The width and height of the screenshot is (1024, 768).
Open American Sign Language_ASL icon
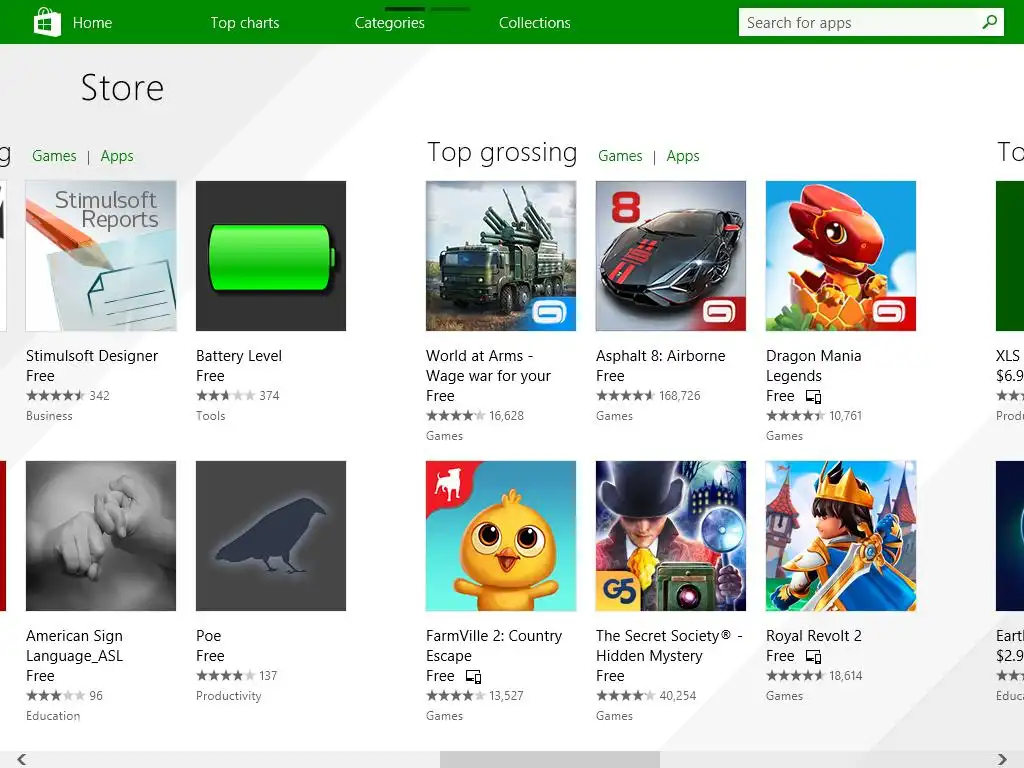[x=101, y=536]
